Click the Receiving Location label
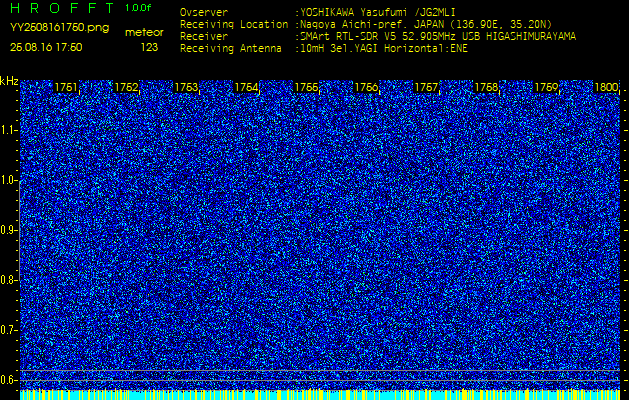Screen dimensions: 629x400 pyautogui.click(x=234, y=25)
